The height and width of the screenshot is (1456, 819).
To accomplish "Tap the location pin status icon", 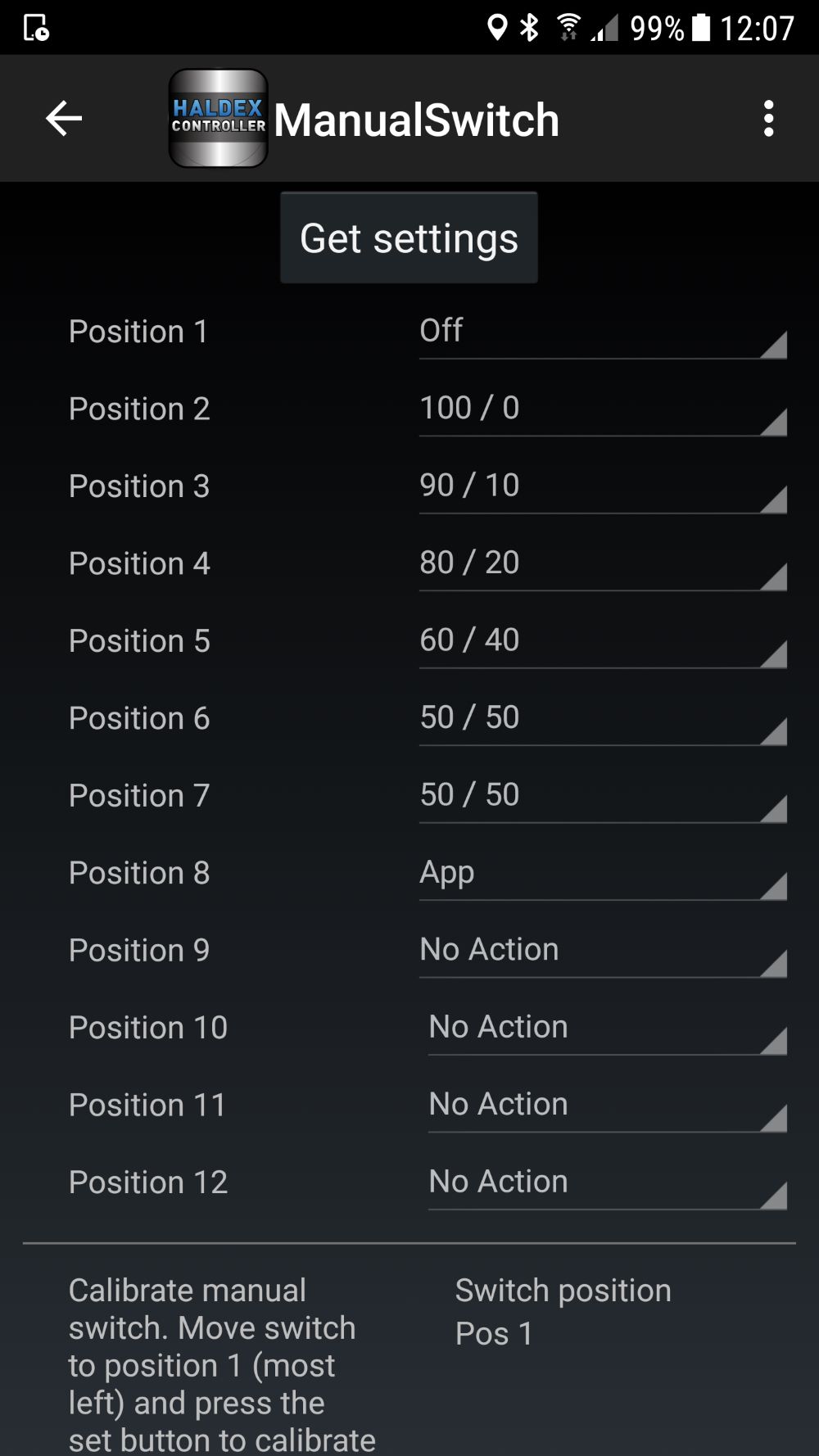I will coord(497,28).
